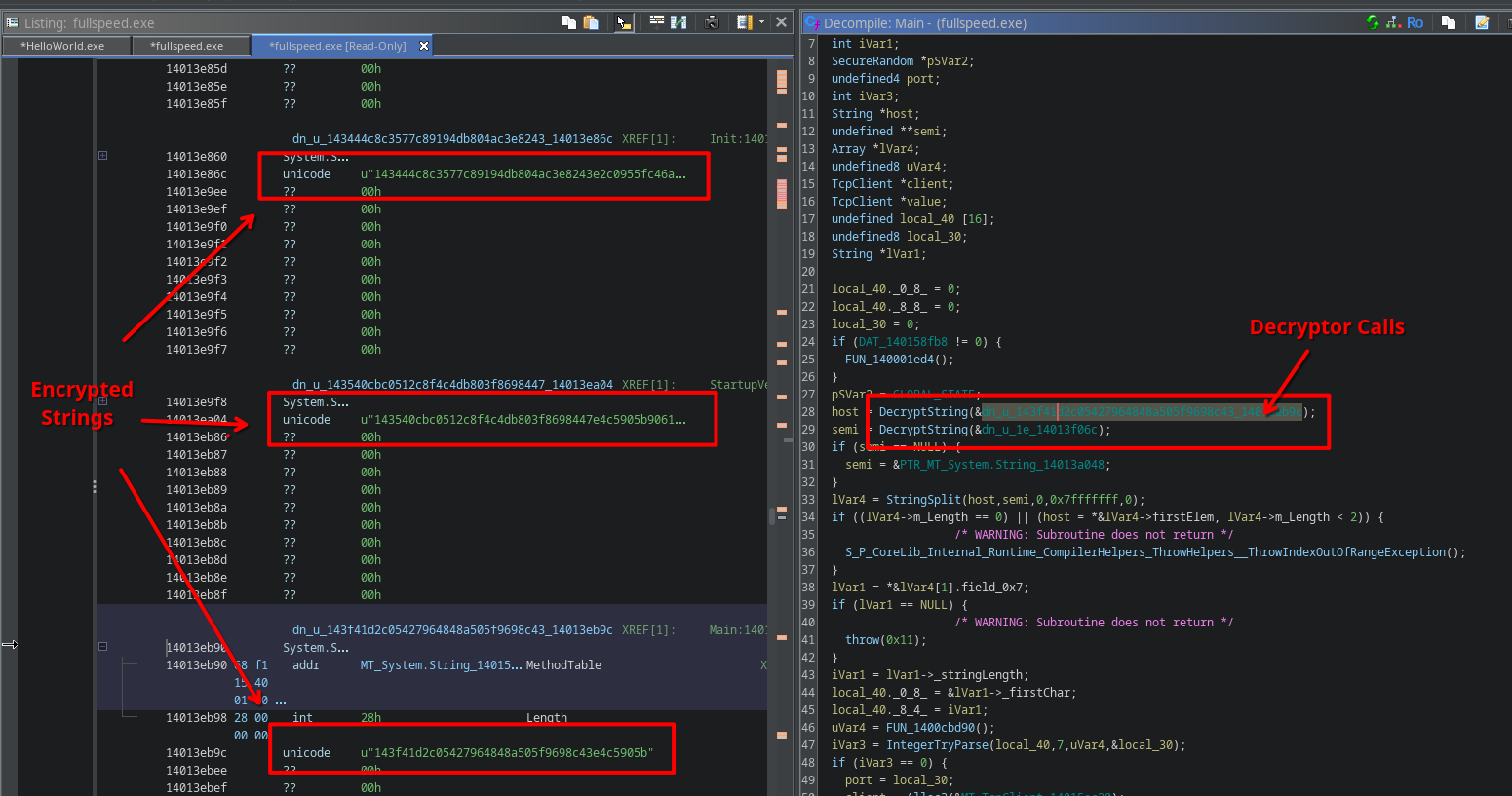Click the Copy icon in the Decompile toolbar
Screen dimensions: 1512x796
pos(1449,22)
